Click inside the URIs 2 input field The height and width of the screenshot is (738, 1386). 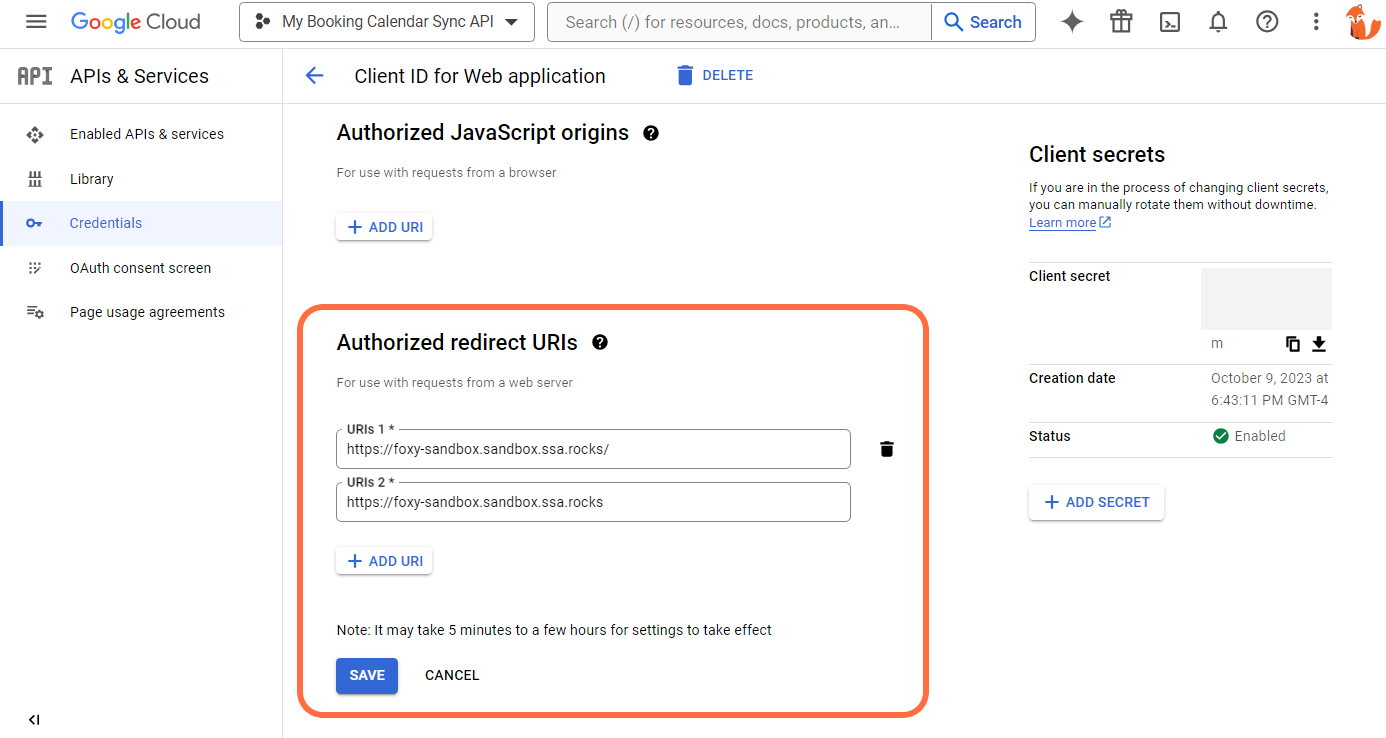pos(593,501)
